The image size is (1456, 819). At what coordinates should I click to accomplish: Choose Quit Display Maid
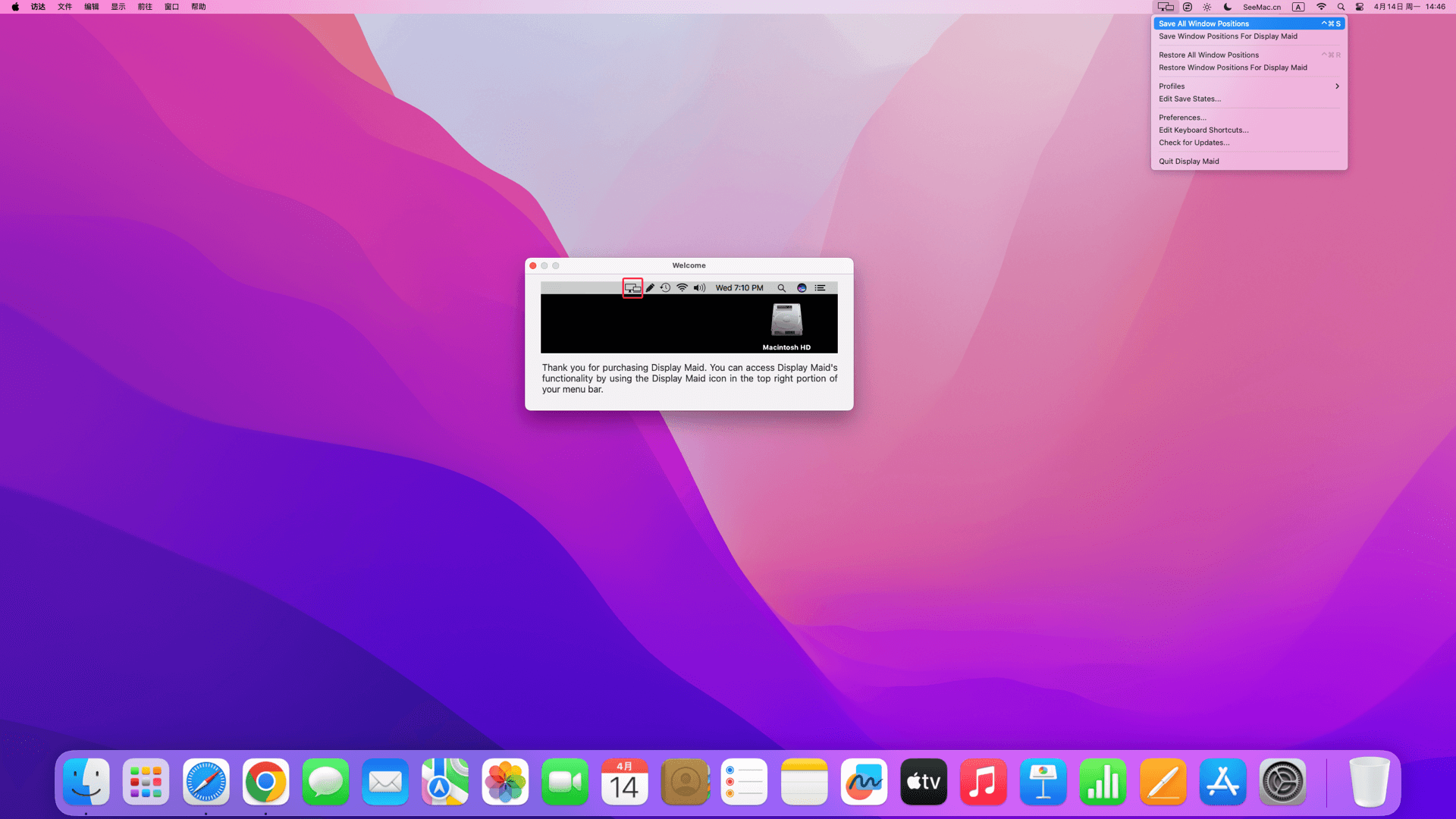(1188, 162)
